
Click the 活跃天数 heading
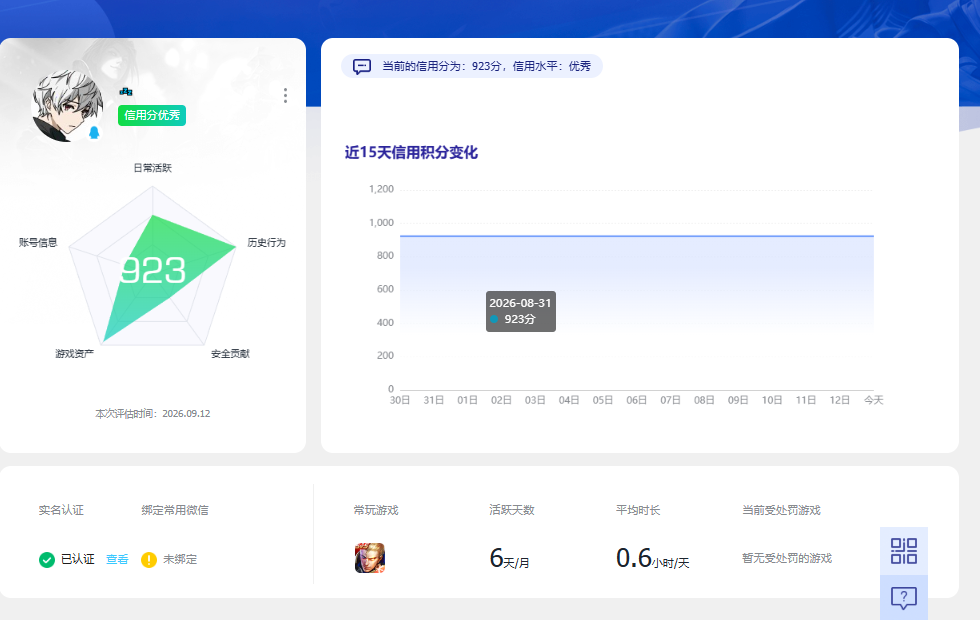pyautogui.click(x=512, y=510)
